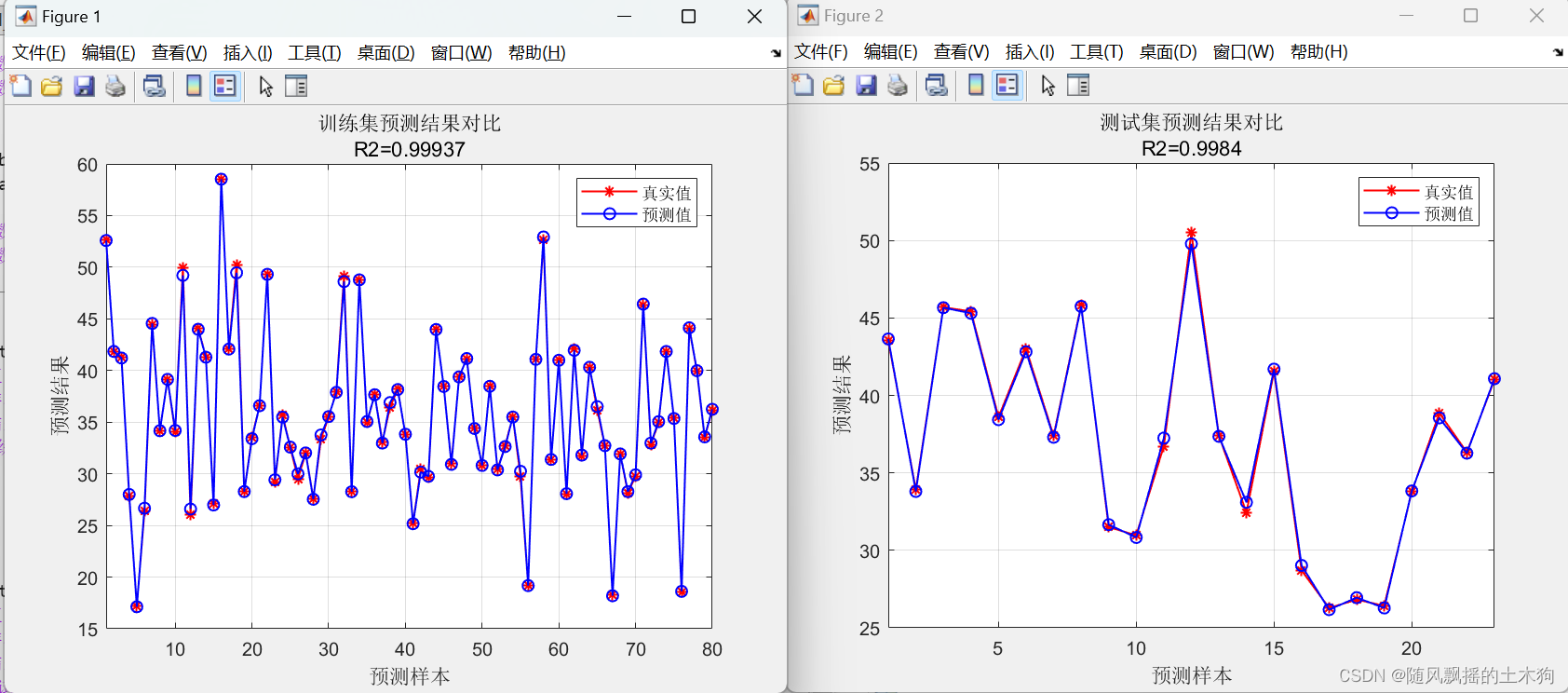Maximize the Figure 2 window
This screenshot has height=693, width=1568.
click(1471, 16)
